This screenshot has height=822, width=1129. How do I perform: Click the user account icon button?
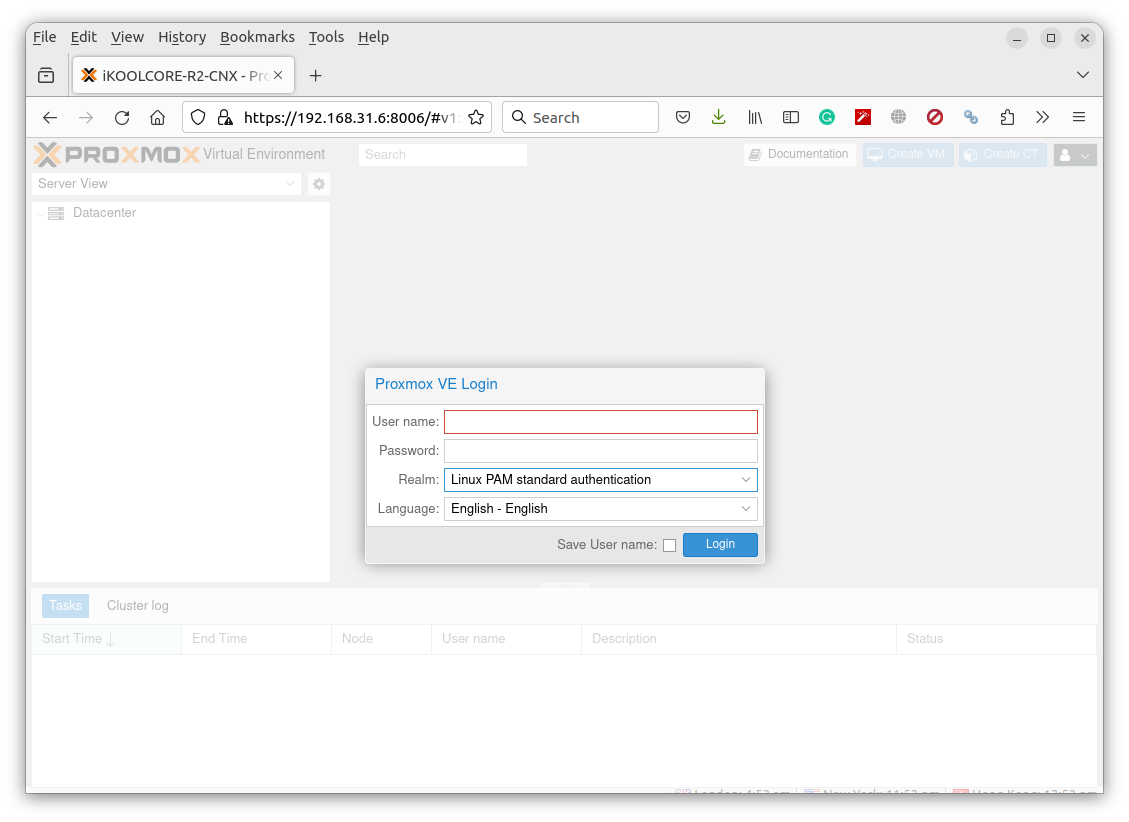tap(1075, 155)
